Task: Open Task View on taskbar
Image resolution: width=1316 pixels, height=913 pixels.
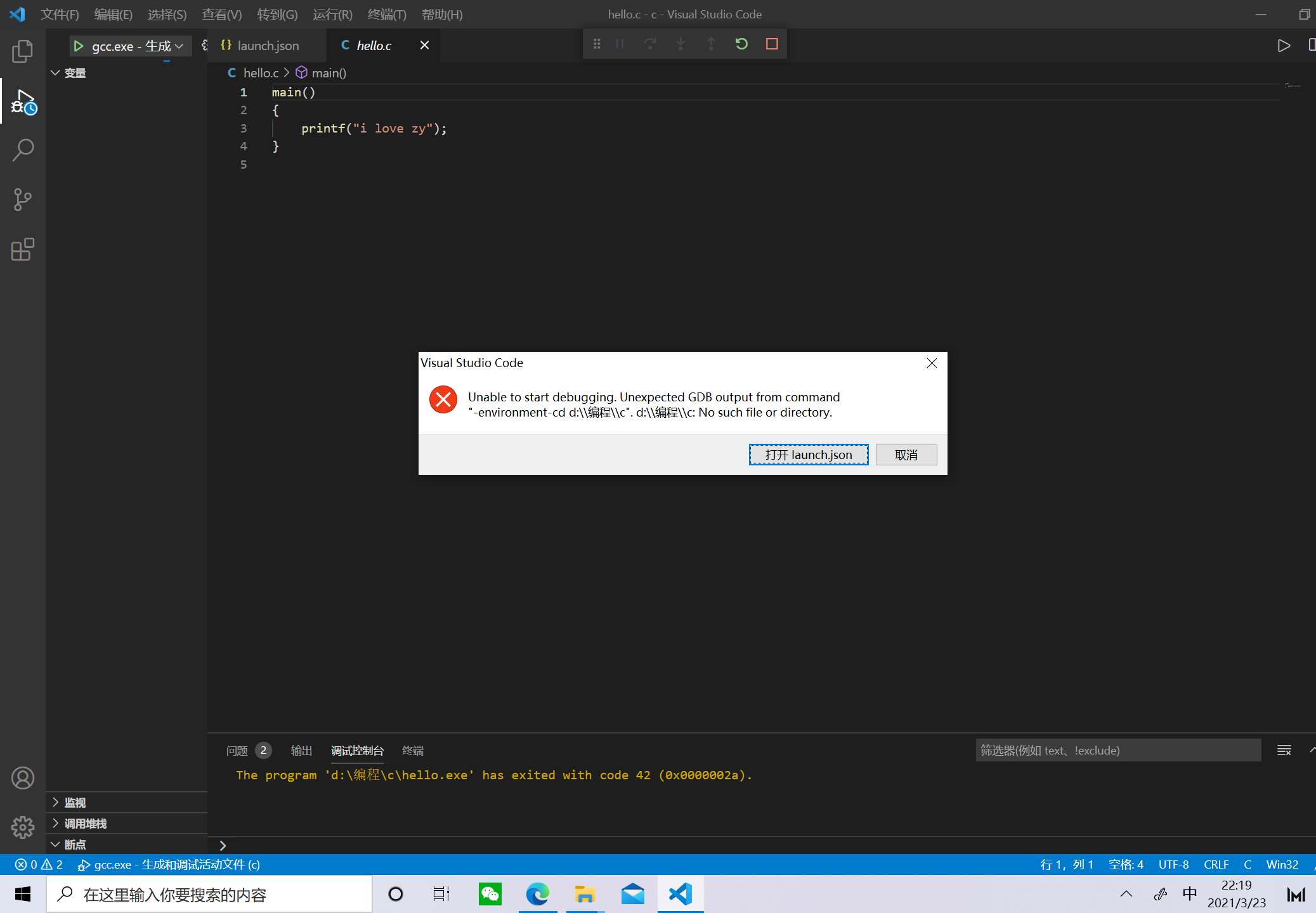Action: (441, 895)
